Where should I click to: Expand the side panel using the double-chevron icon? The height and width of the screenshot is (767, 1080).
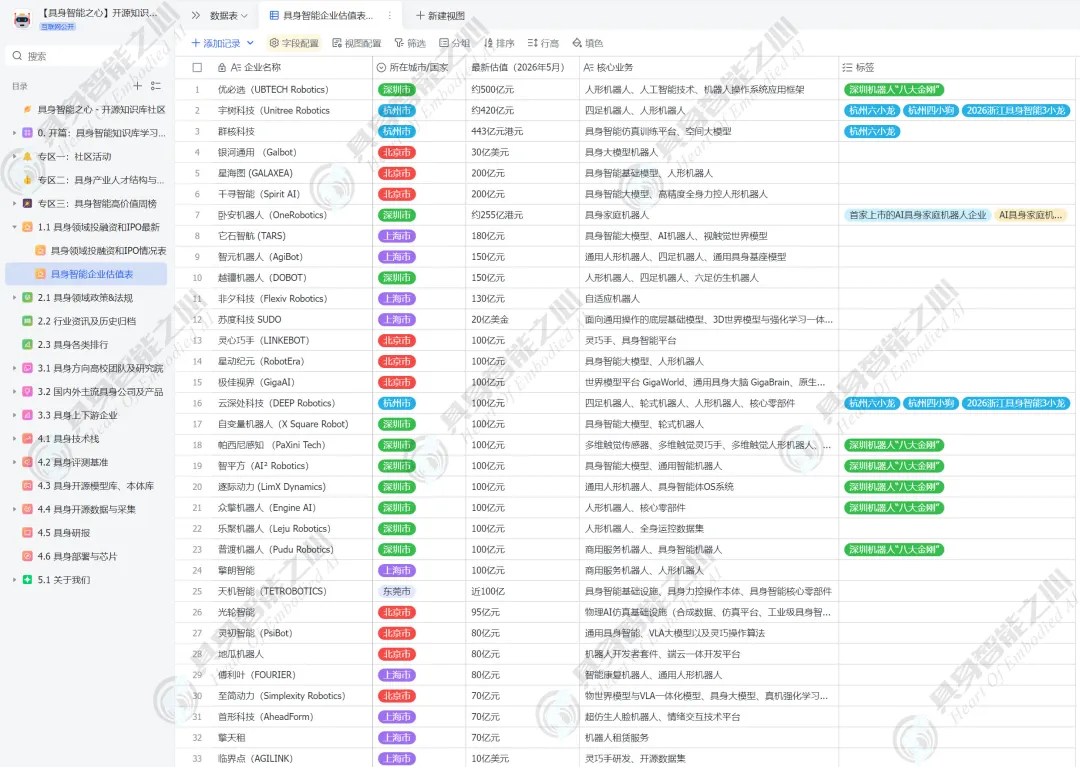(196, 15)
